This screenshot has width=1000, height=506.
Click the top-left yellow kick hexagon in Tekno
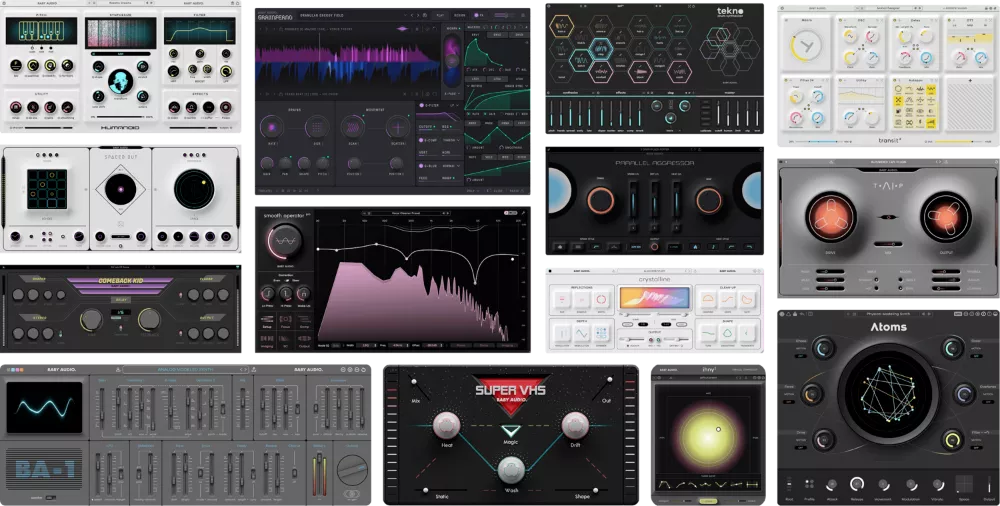coord(562,27)
